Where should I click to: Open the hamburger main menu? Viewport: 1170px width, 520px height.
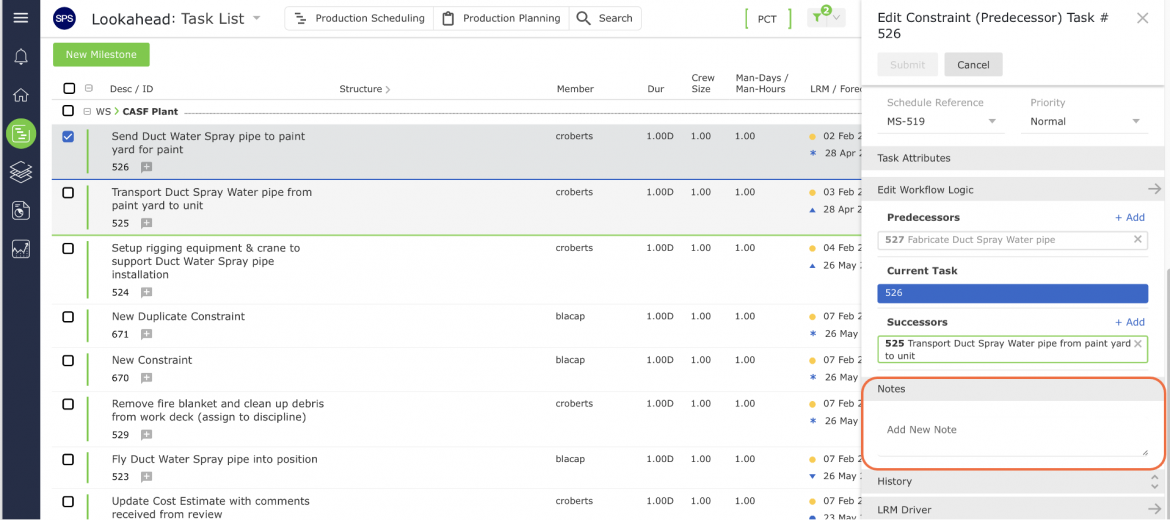coord(21,17)
